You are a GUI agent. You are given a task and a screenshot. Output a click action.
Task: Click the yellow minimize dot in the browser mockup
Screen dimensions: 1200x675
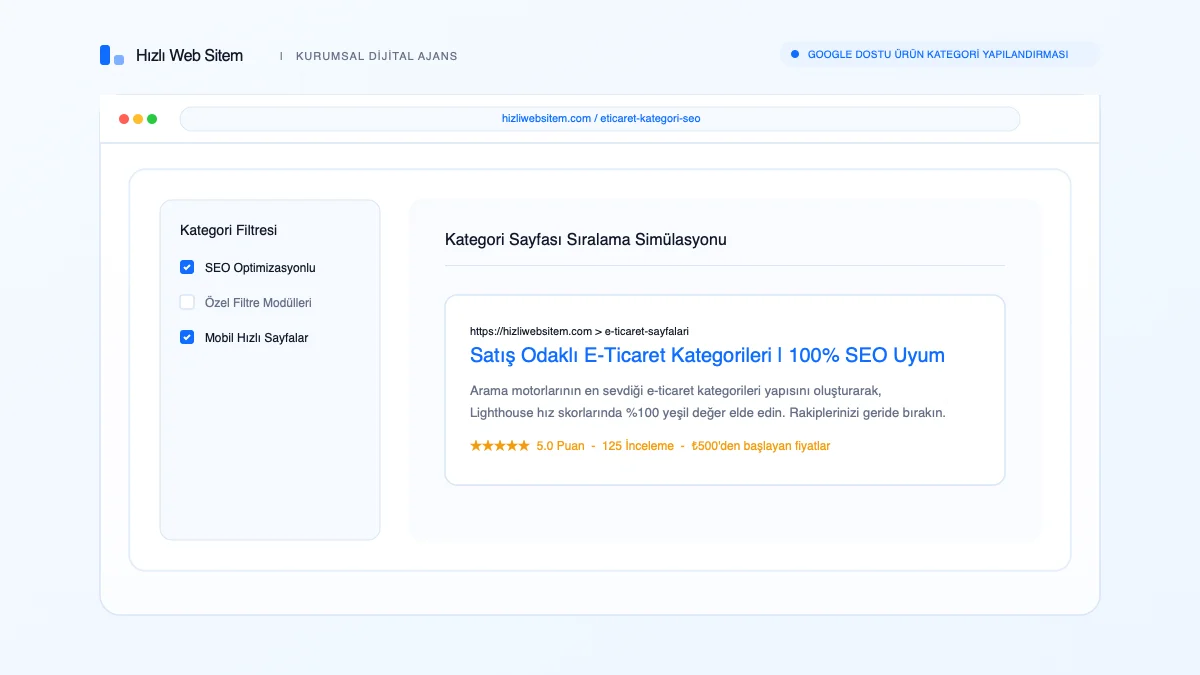tap(138, 119)
